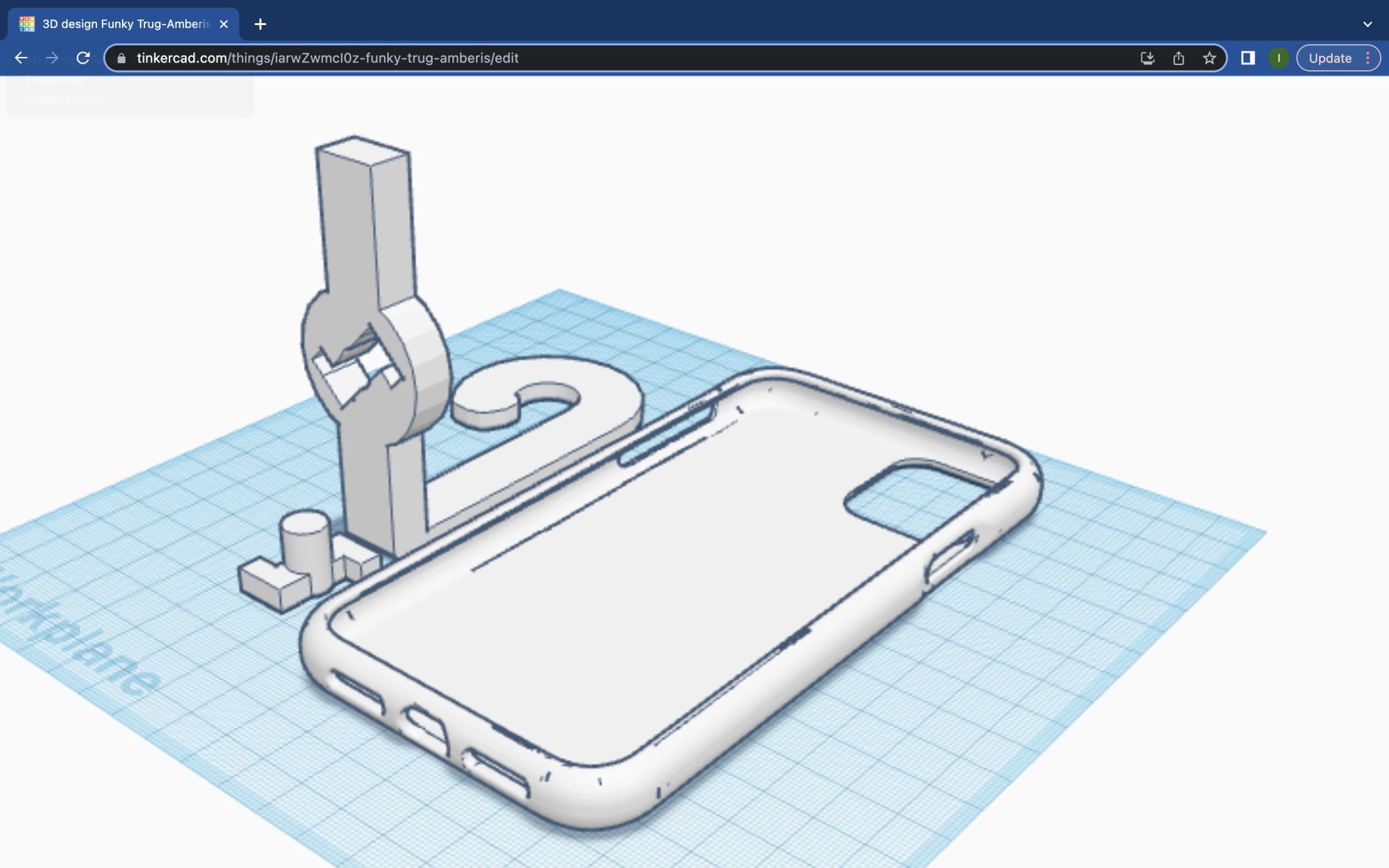Click the Update button

(x=1329, y=58)
